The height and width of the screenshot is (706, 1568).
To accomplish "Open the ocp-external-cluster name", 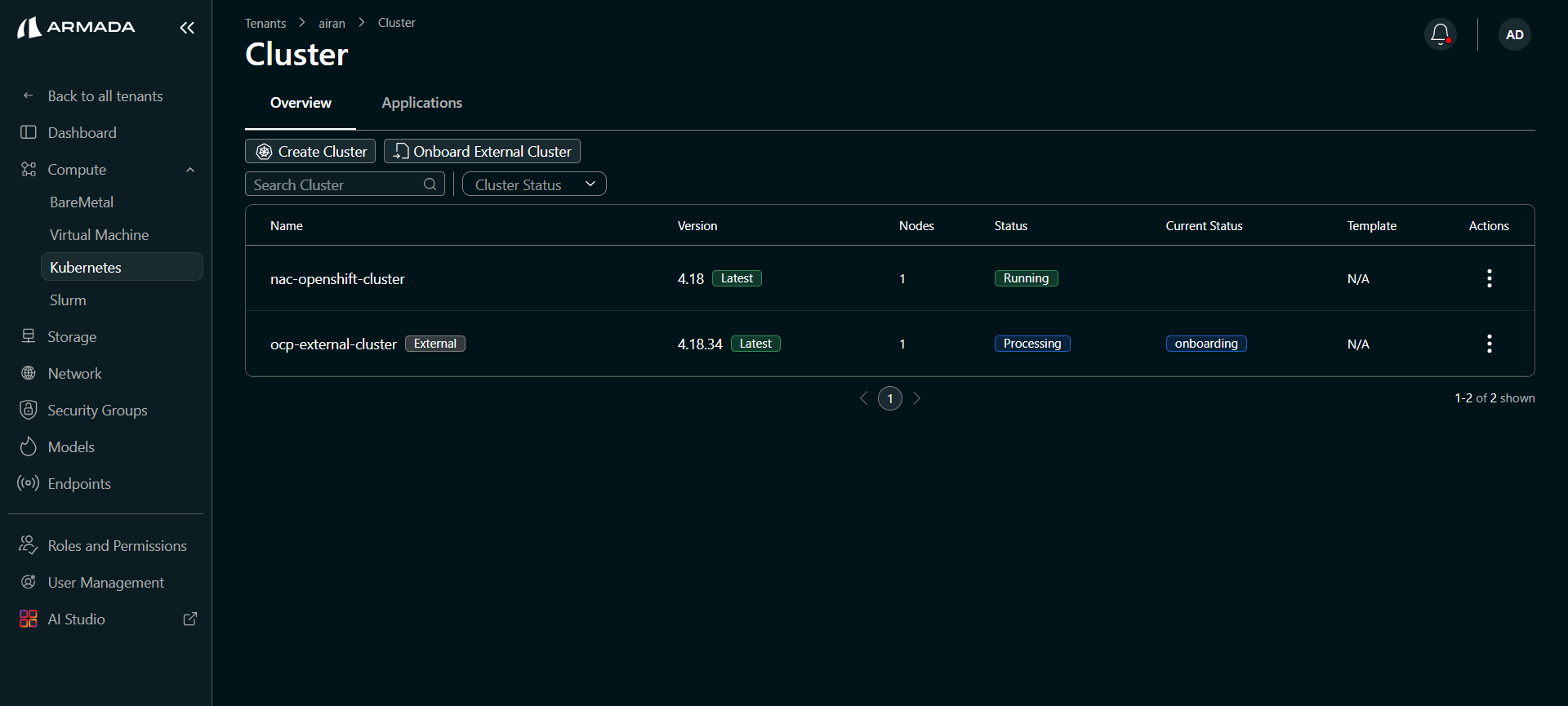I will pos(333,344).
